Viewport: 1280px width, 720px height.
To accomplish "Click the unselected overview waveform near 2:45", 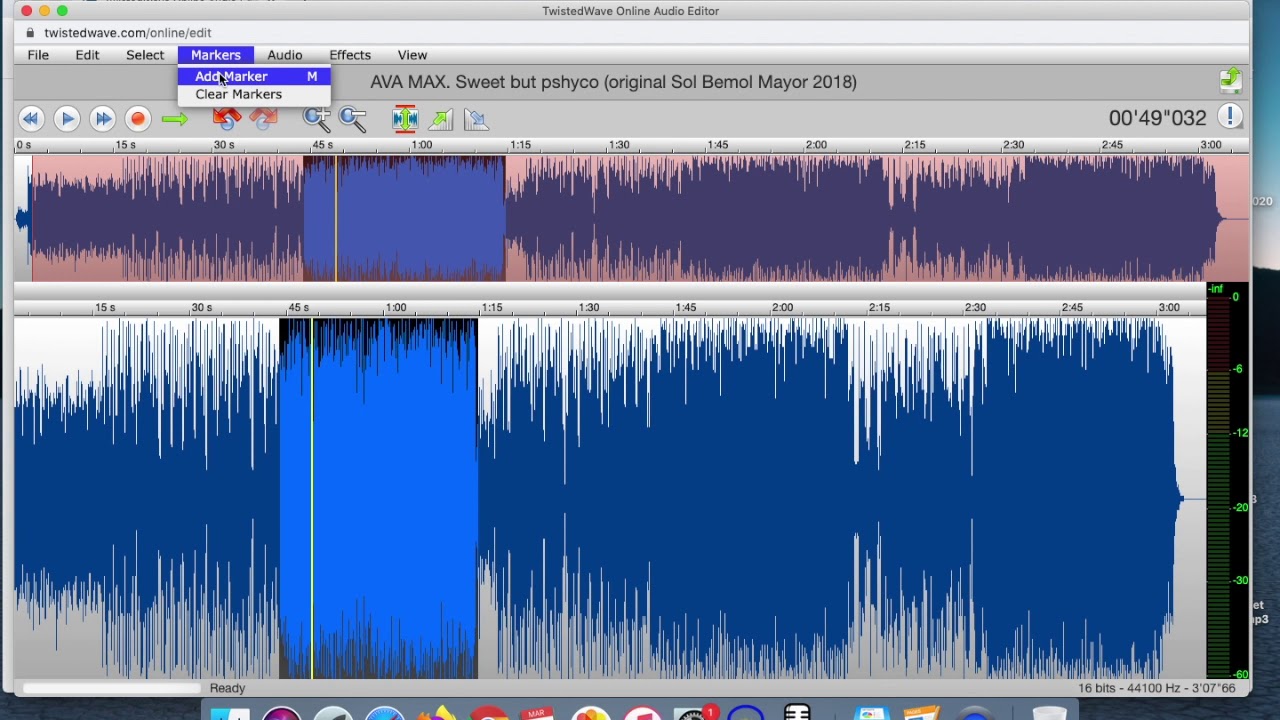I will 1112,218.
